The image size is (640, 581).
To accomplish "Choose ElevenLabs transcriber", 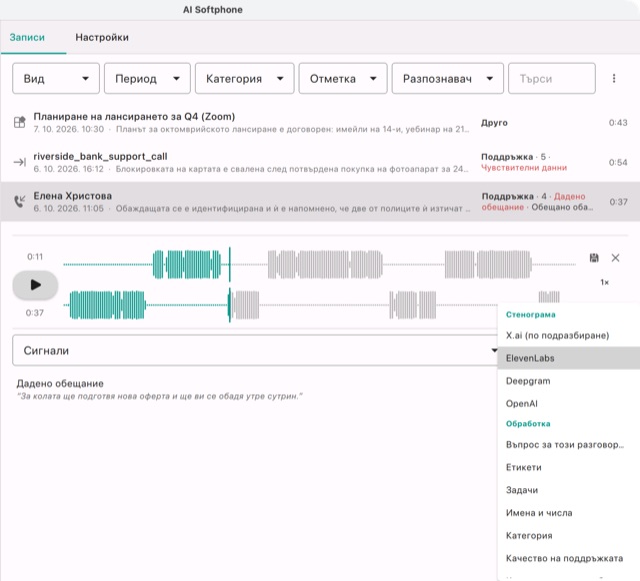I will coord(569,358).
